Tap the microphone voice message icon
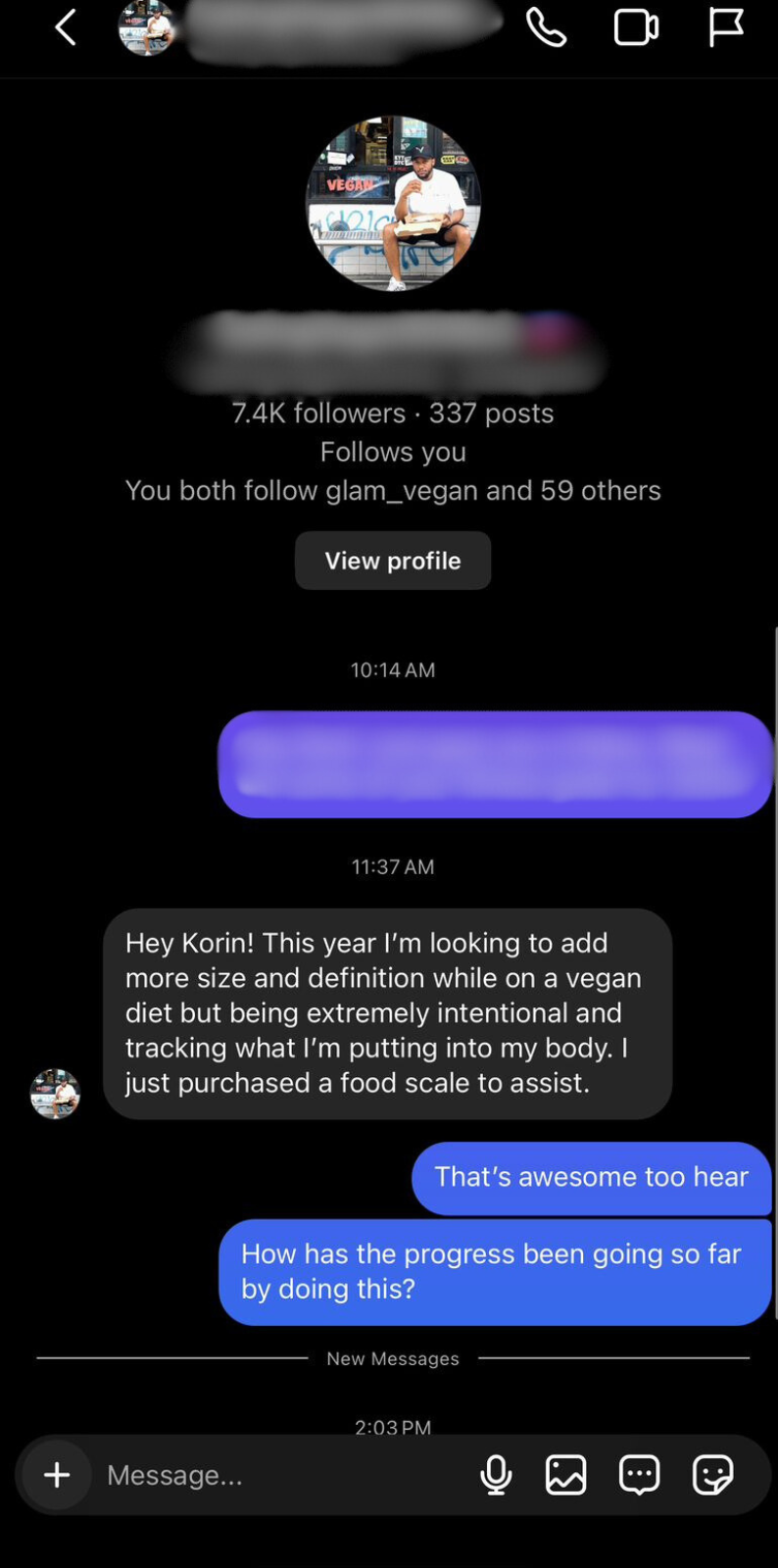 click(x=496, y=1475)
